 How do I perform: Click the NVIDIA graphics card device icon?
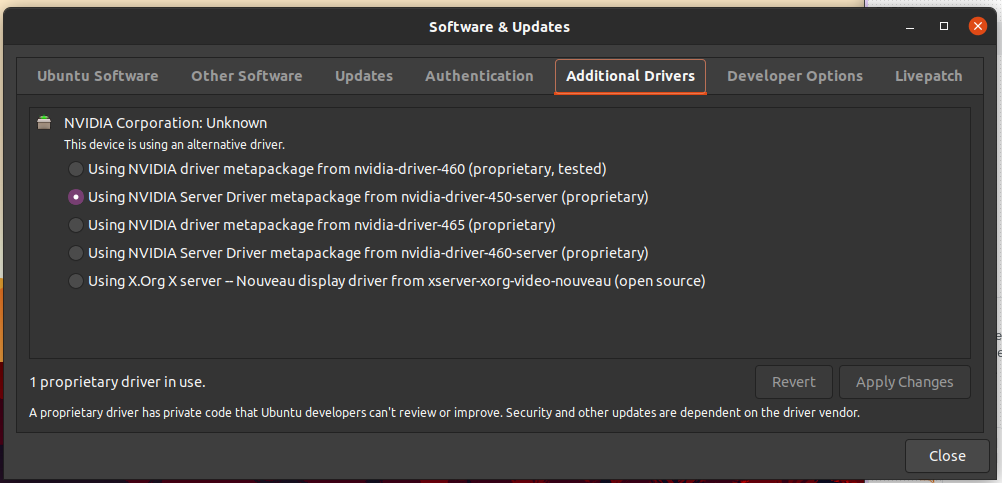coord(44,123)
